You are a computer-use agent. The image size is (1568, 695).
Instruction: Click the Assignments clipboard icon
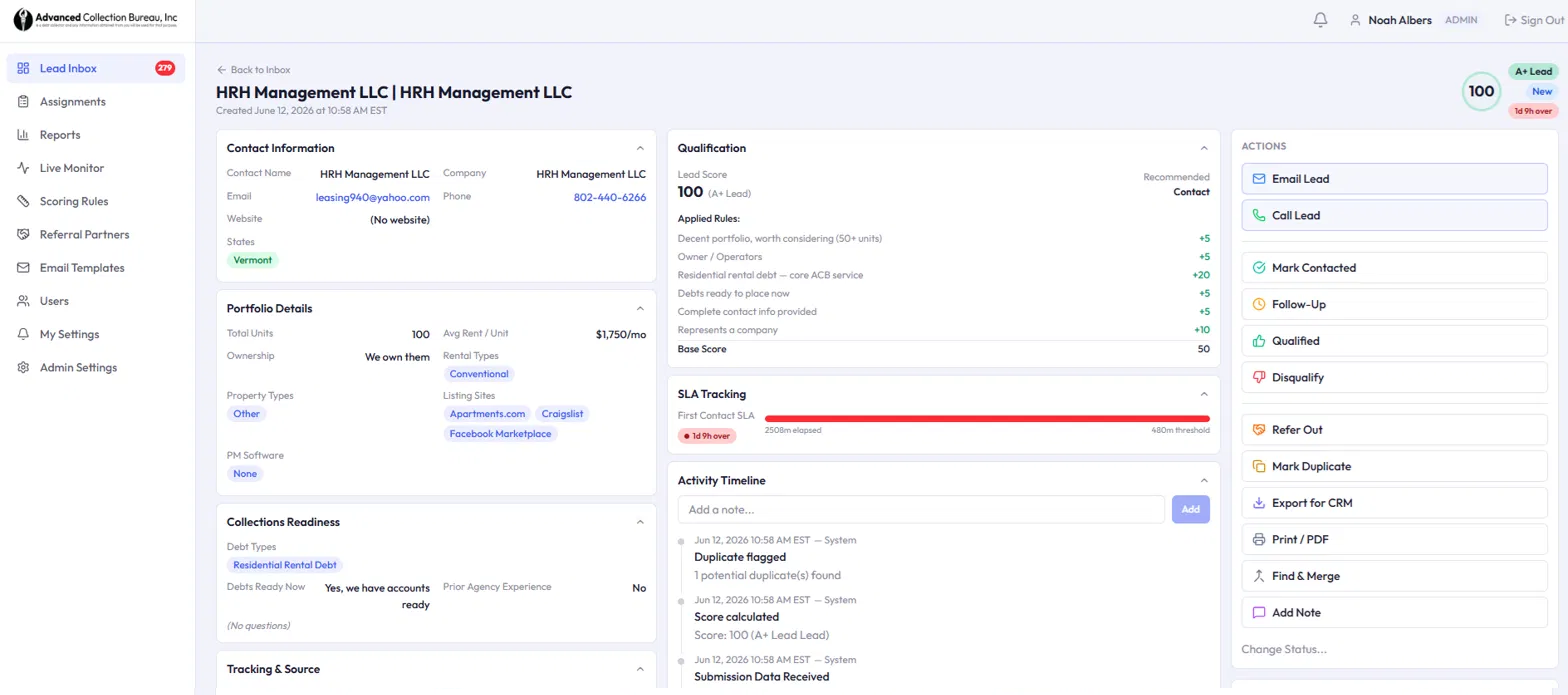(23, 102)
